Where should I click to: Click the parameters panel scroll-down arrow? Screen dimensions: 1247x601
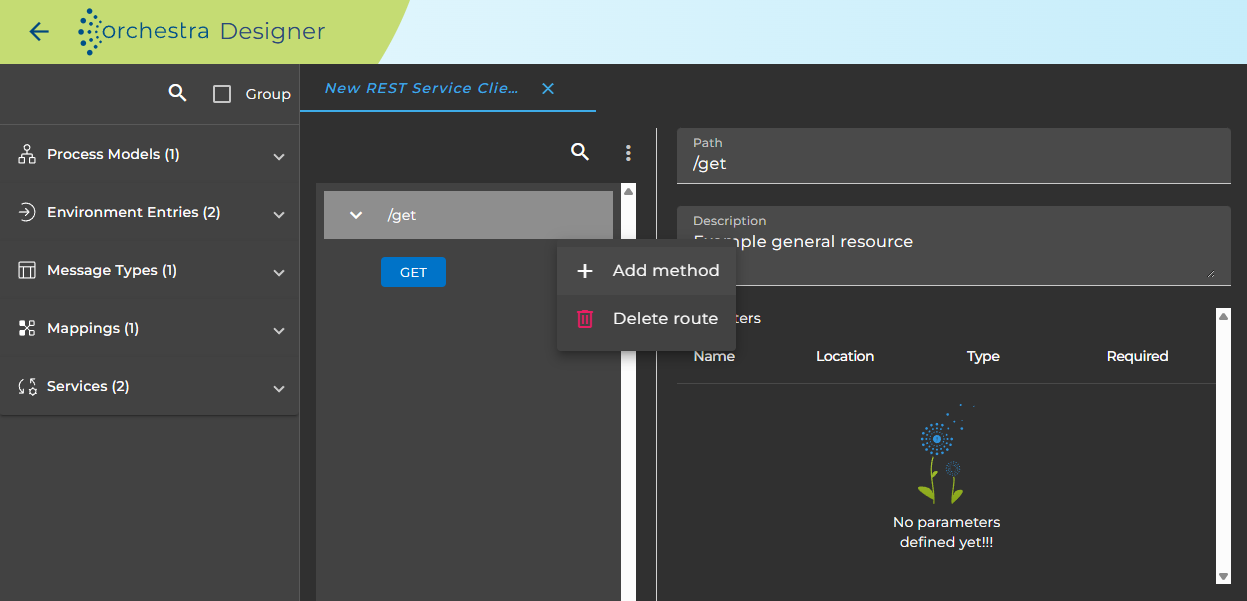[x=1223, y=576]
